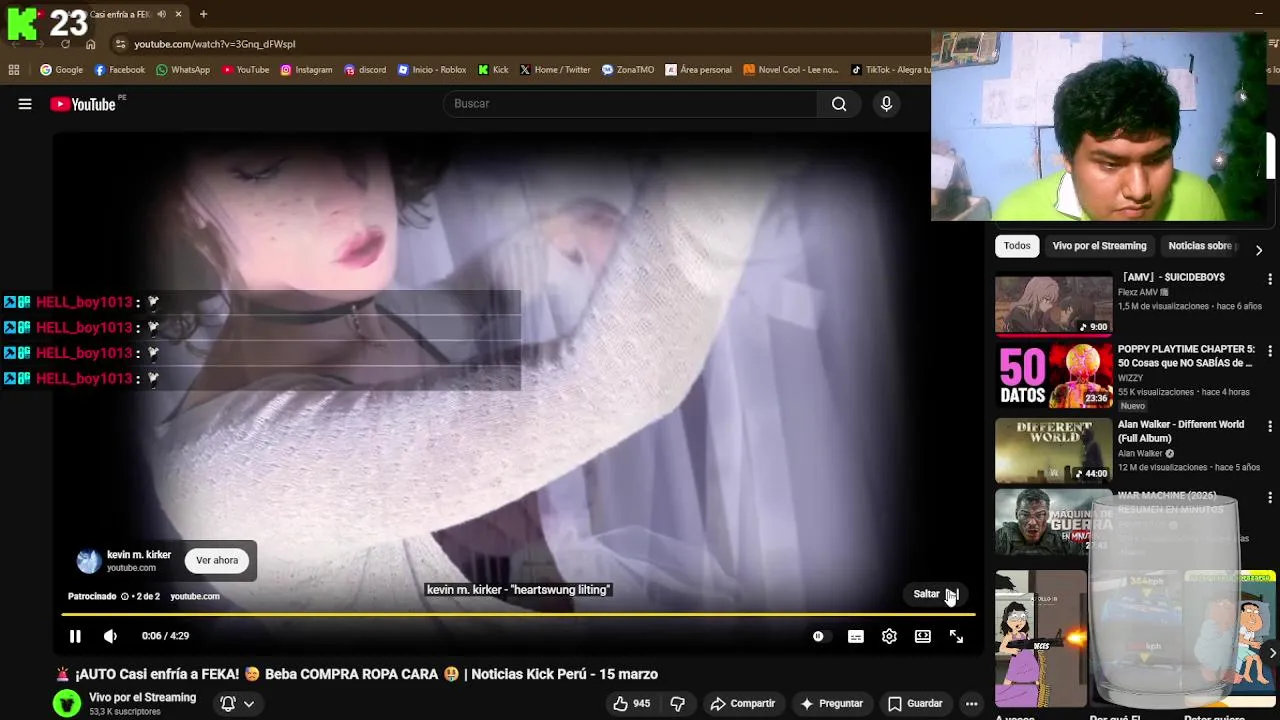
Task: Pause the video playback
Action: point(75,636)
